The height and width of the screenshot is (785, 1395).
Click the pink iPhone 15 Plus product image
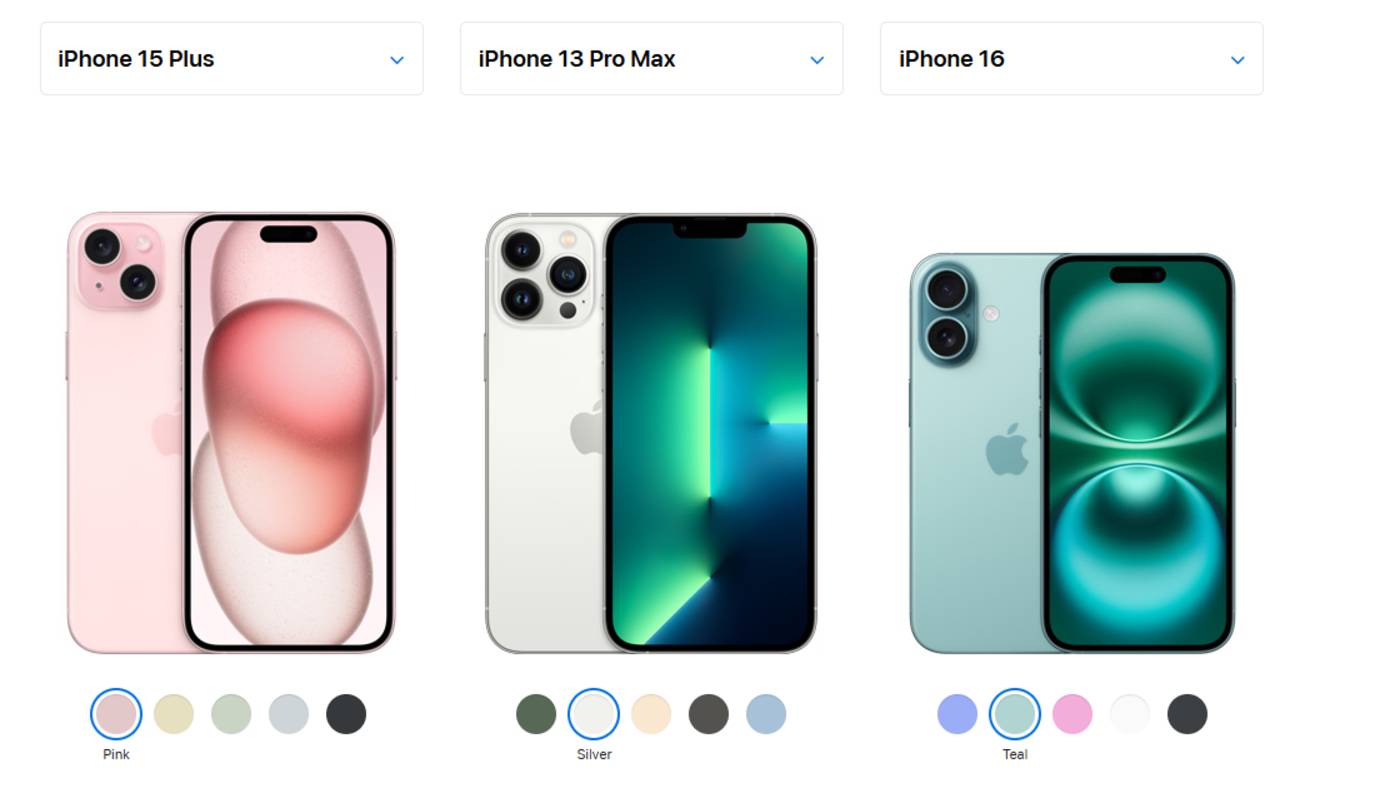(231, 432)
